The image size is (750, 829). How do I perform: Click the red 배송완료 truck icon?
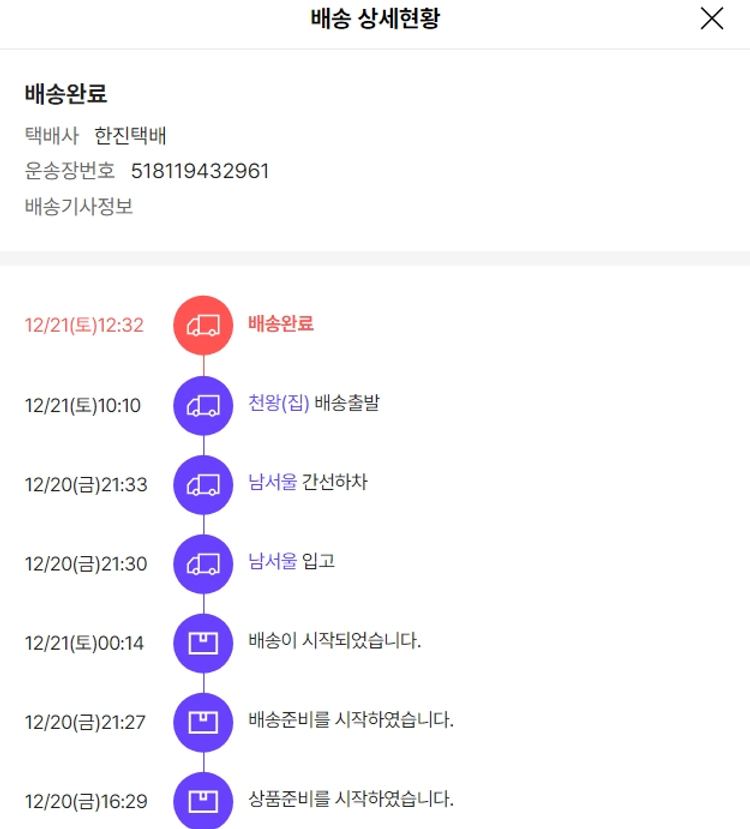203,325
